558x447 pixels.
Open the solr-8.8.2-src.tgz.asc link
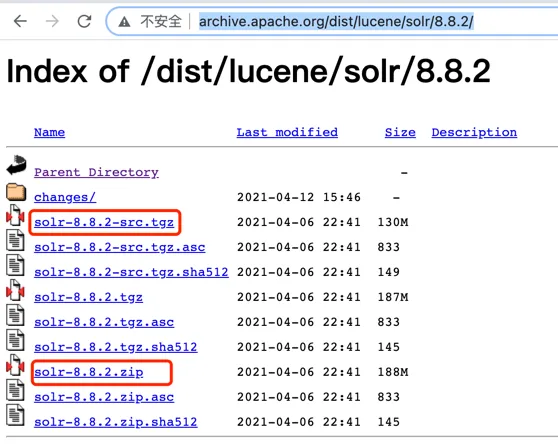click(120, 247)
